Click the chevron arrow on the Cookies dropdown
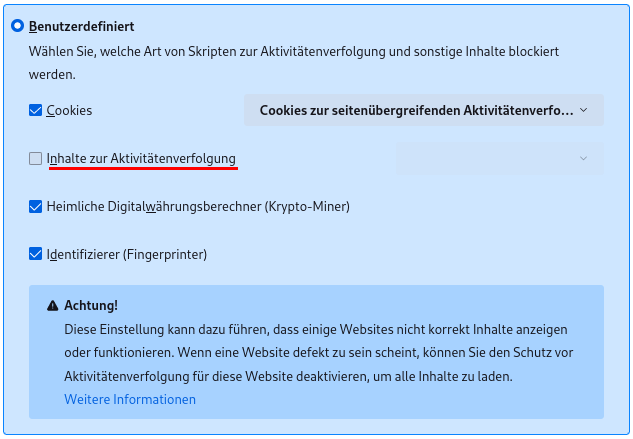 click(584, 110)
